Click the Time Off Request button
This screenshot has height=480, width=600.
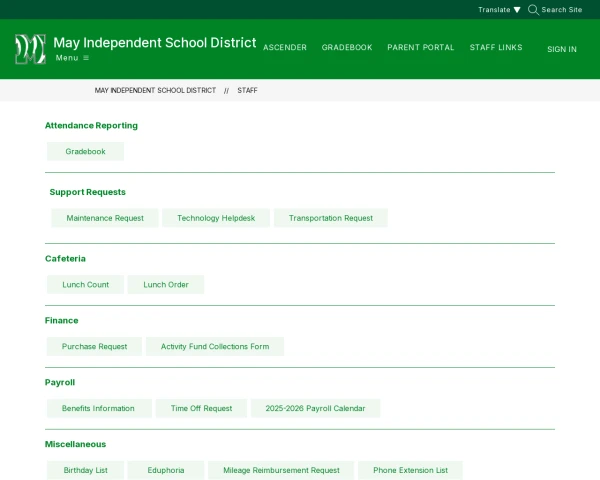pyautogui.click(x=201, y=408)
